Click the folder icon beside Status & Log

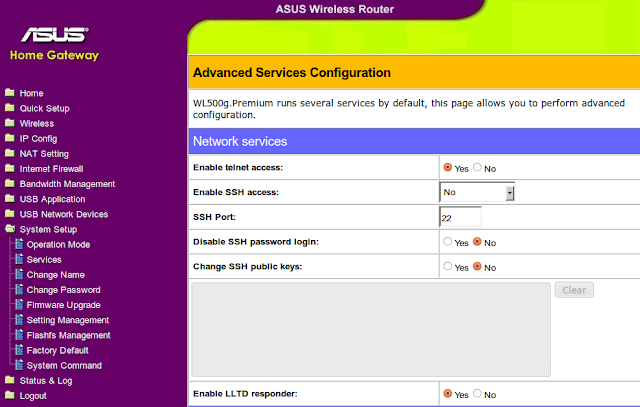tap(10, 380)
